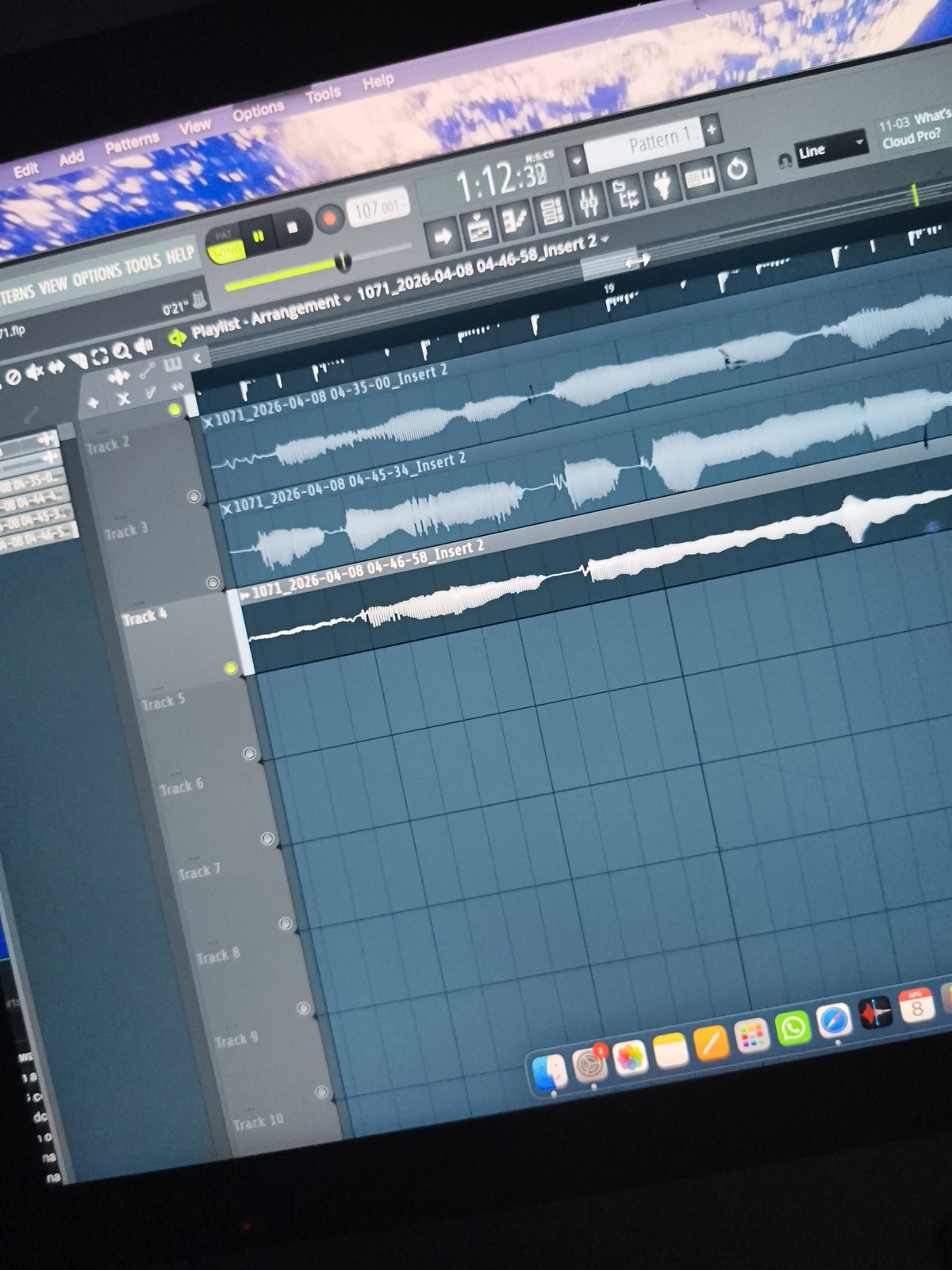Toggle Track 4 green mute switch
This screenshot has width=952, height=1270.
[231, 668]
